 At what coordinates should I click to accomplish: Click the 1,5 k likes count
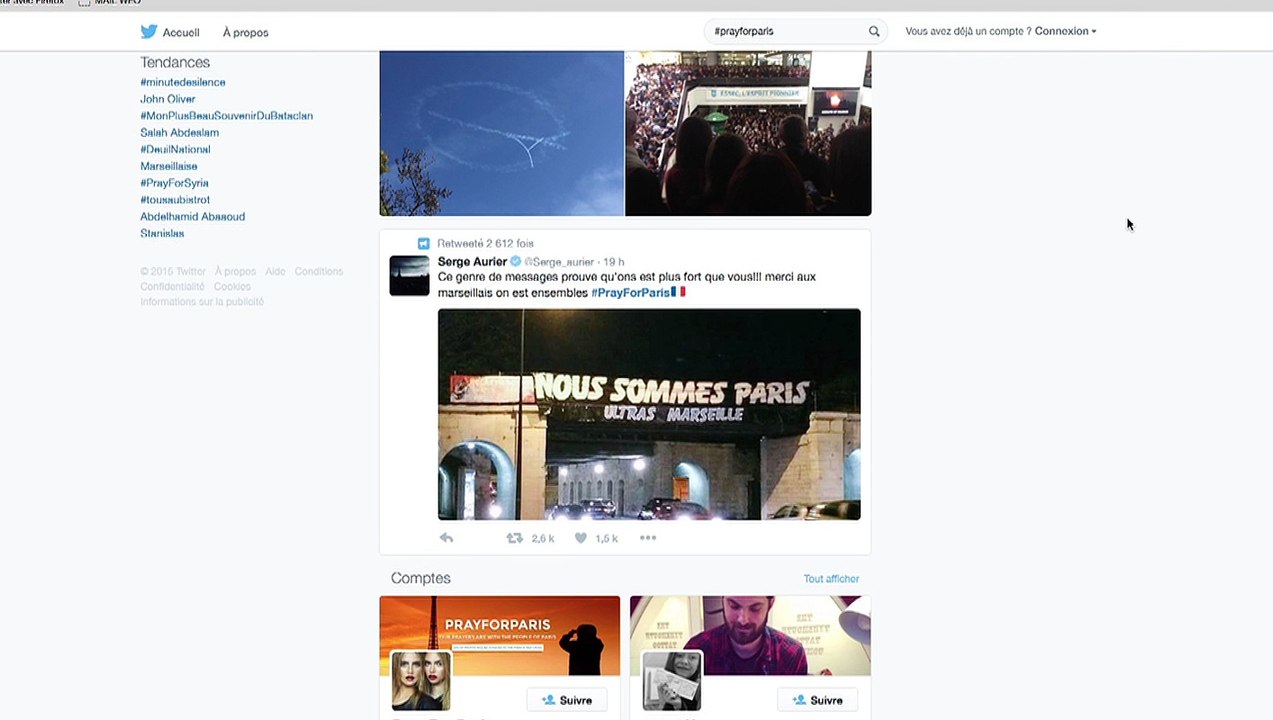pyautogui.click(x=607, y=538)
